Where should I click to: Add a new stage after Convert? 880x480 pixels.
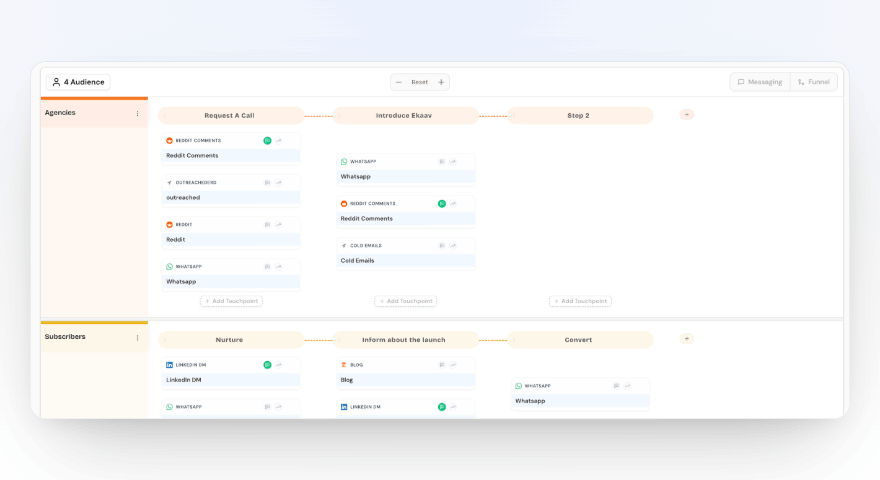(686, 339)
